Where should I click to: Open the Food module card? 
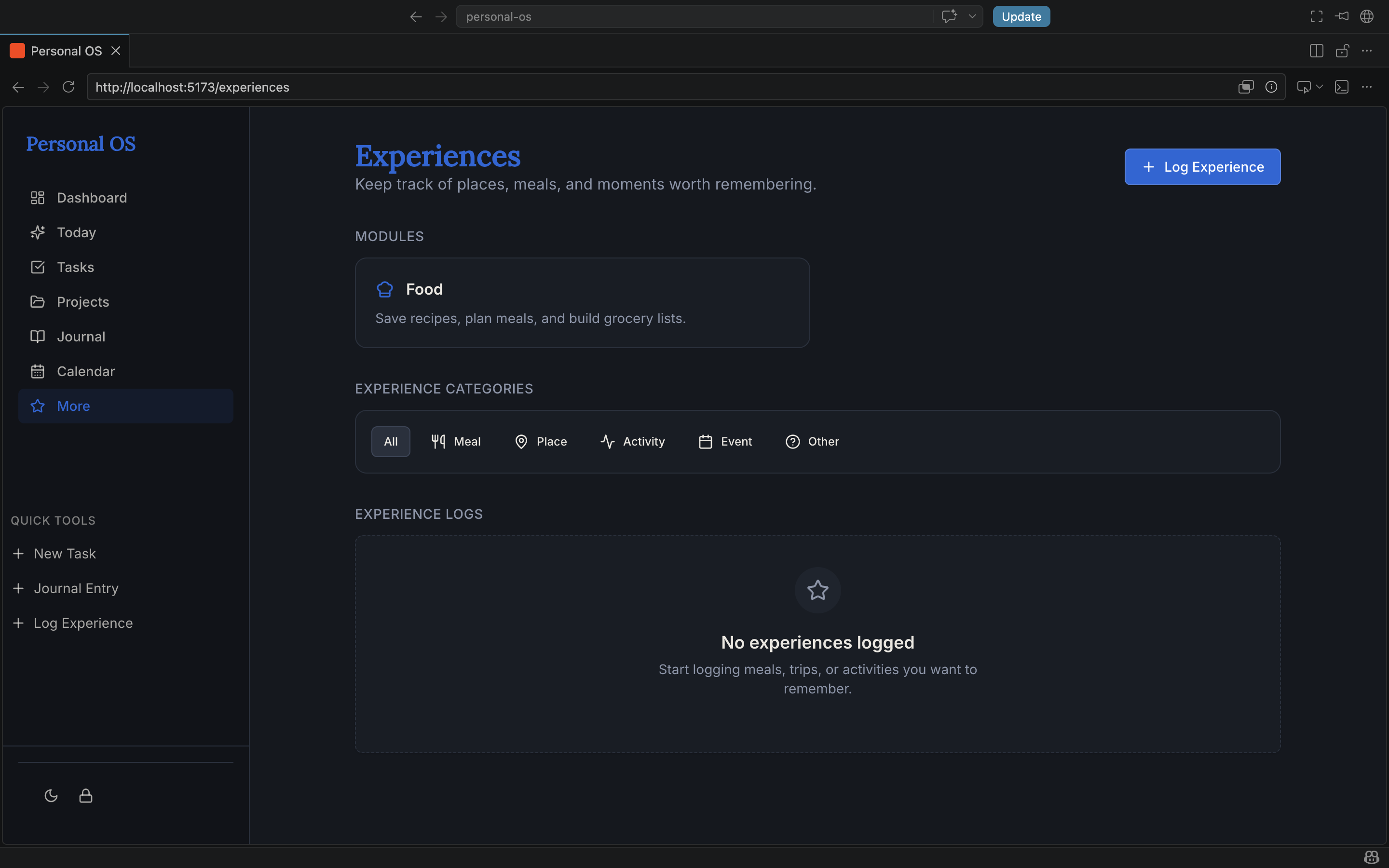pos(582,302)
